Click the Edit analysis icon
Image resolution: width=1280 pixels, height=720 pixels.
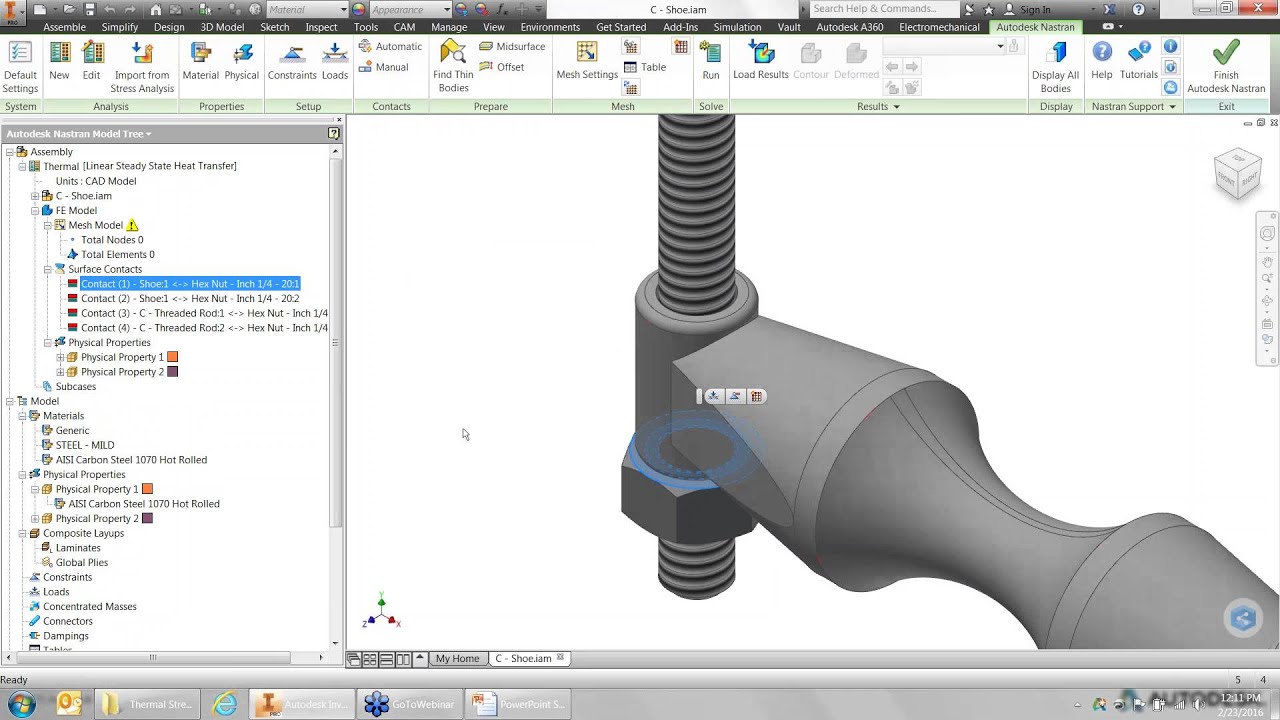(91, 62)
